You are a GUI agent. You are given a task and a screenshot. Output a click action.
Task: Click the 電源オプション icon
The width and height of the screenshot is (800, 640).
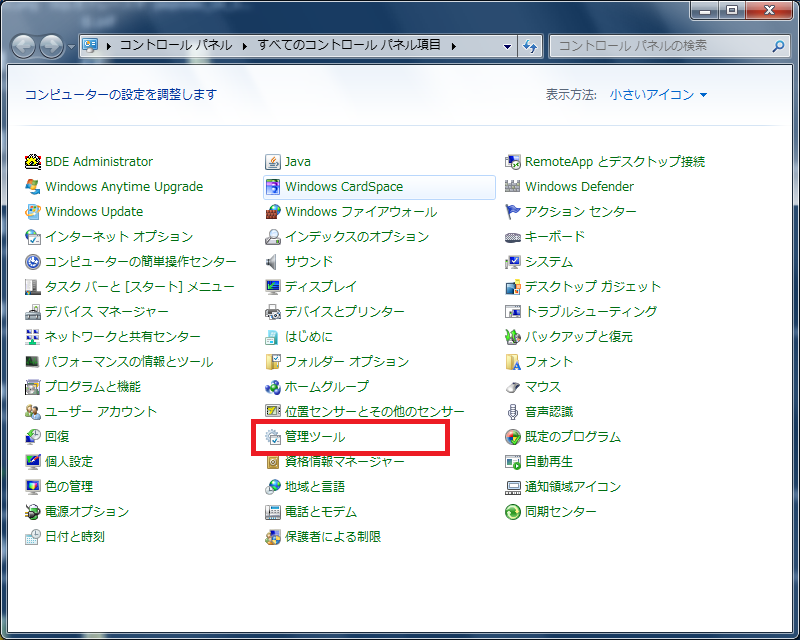[33, 512]
